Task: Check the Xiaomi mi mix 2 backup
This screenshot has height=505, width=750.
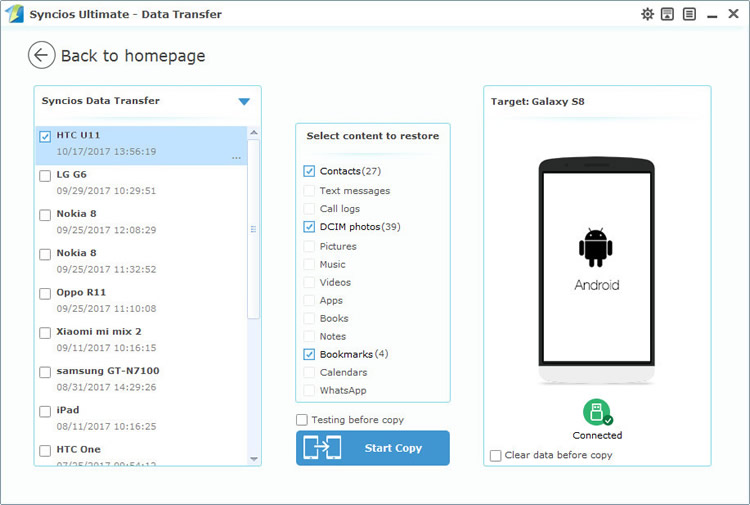Action: point(45,333)
